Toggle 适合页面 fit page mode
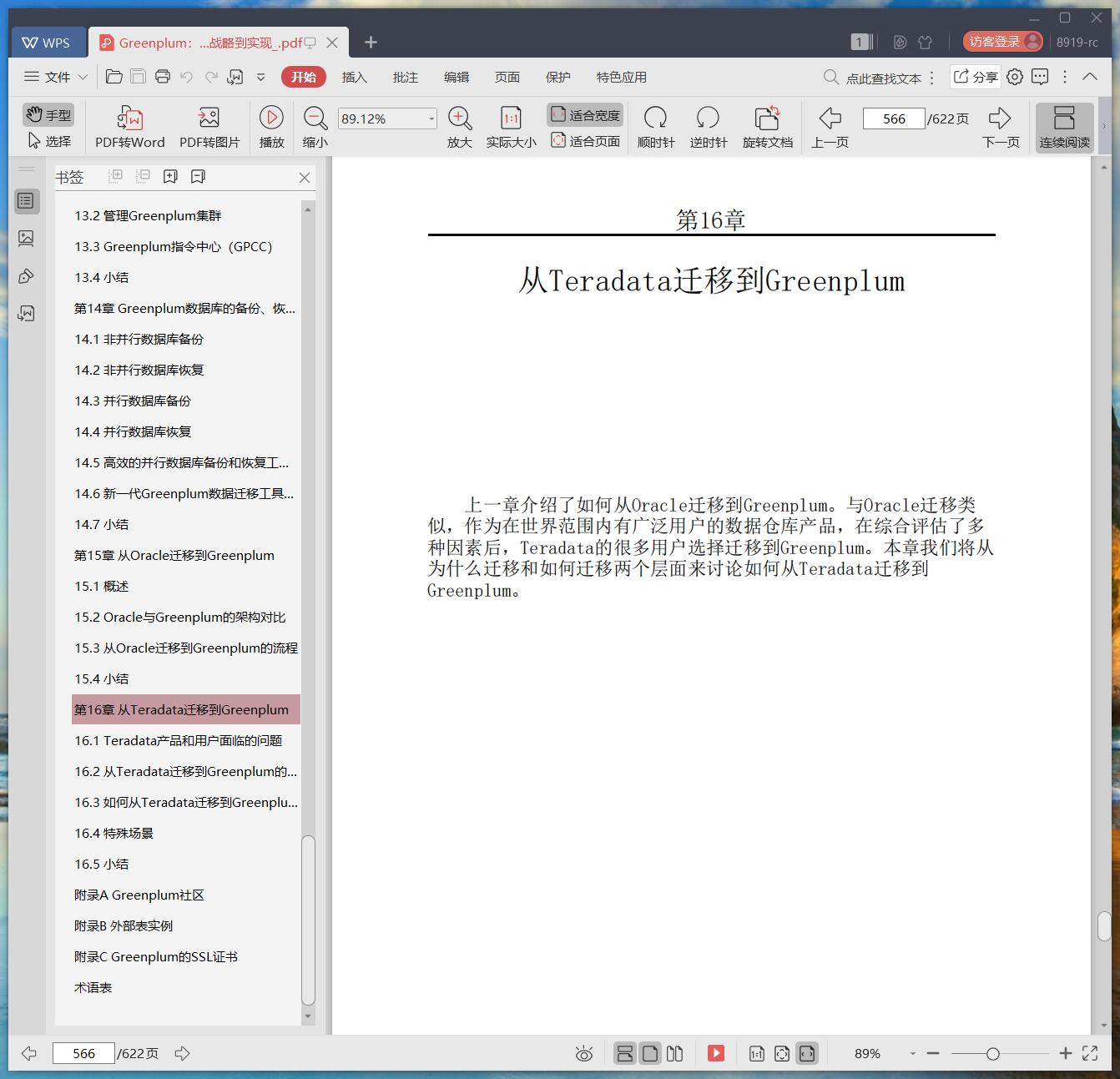This screenshot has height=1079, width=1120. 585,141
